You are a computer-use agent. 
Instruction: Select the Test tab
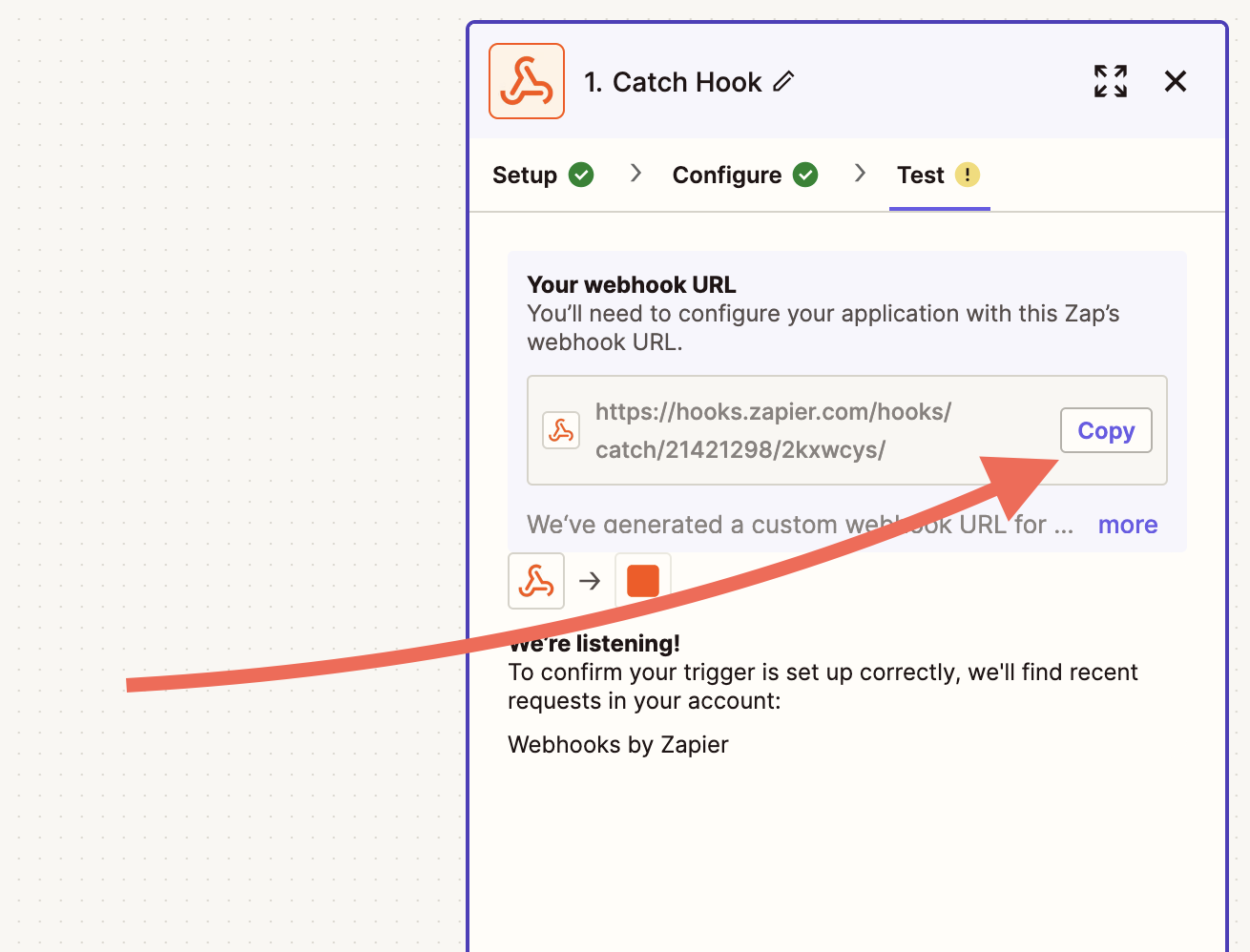coord(920,176)
